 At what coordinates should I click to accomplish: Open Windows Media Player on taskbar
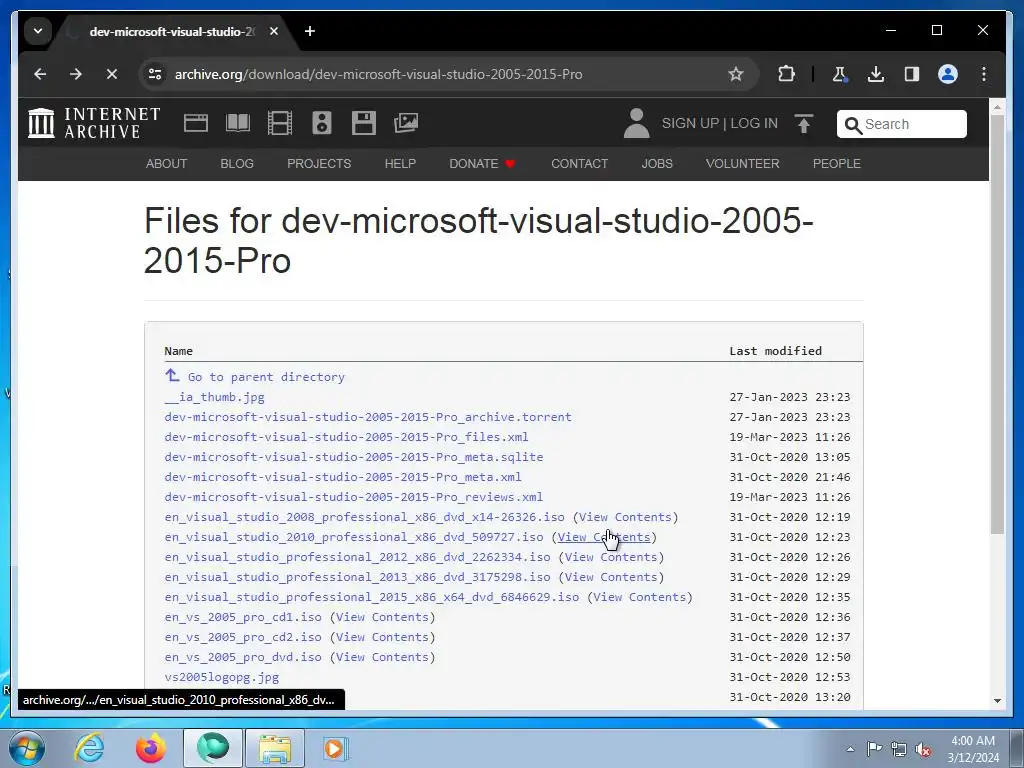click(x=336, y=748)
